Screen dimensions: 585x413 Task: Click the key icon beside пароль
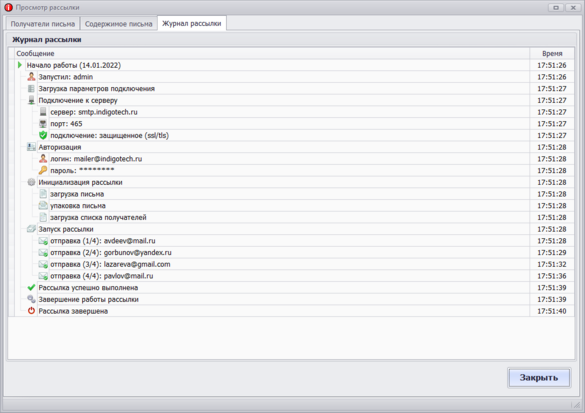(43, 170)
